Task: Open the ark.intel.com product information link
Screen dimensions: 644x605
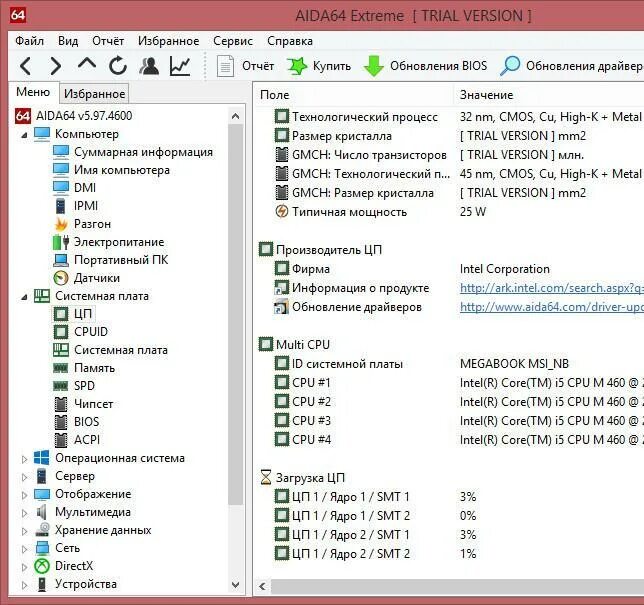Action: coord(552,288)
